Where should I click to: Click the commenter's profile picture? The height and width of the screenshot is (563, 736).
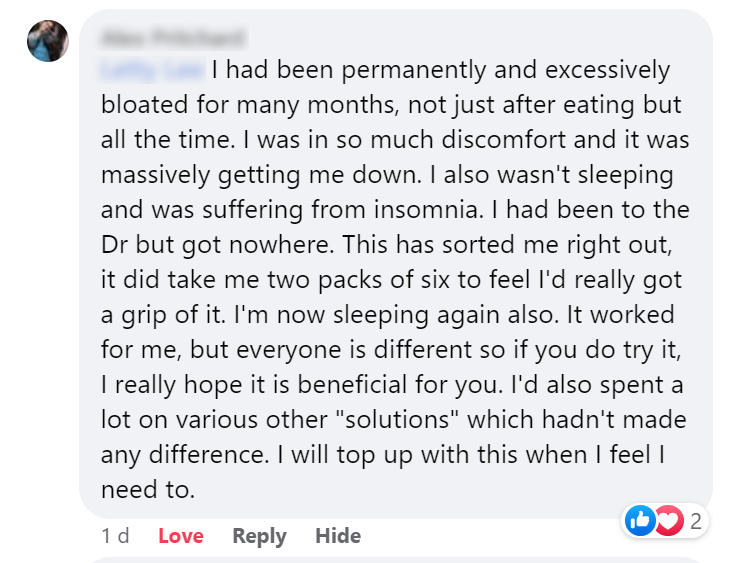(x=48, y=41)
